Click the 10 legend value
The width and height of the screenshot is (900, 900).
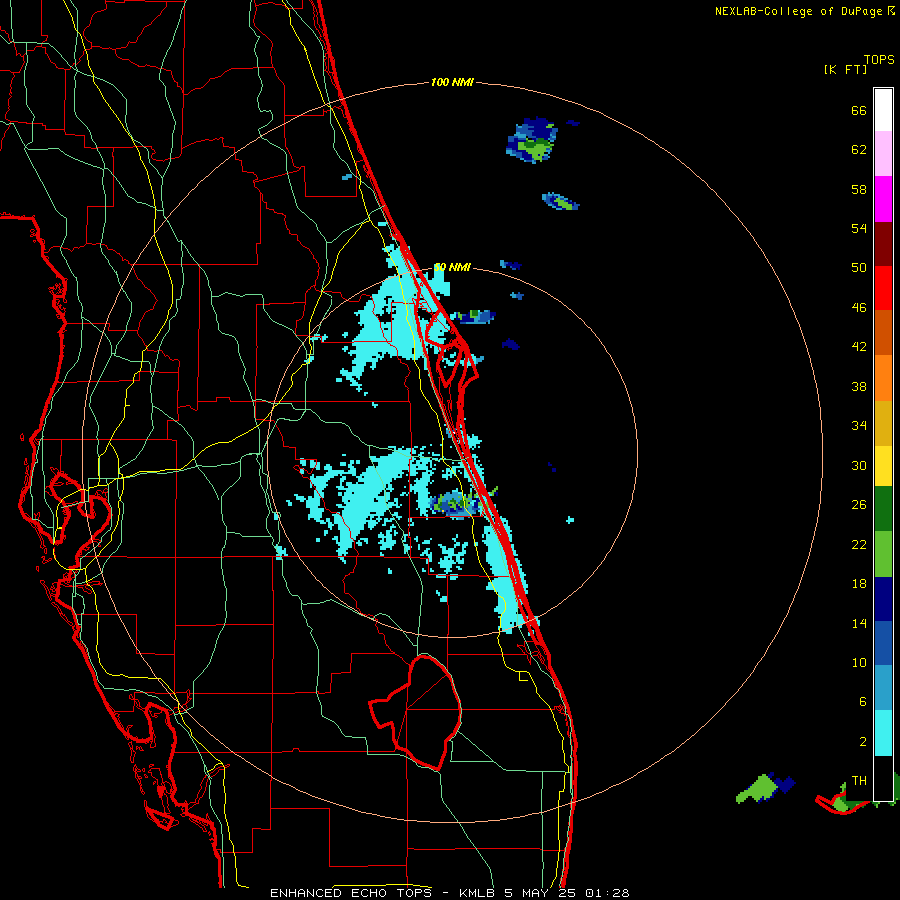(859, 663)
